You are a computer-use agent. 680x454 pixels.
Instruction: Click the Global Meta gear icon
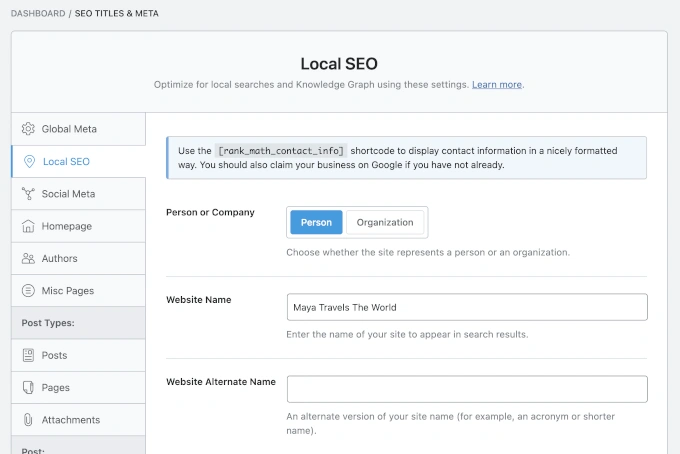click(28, 129)
